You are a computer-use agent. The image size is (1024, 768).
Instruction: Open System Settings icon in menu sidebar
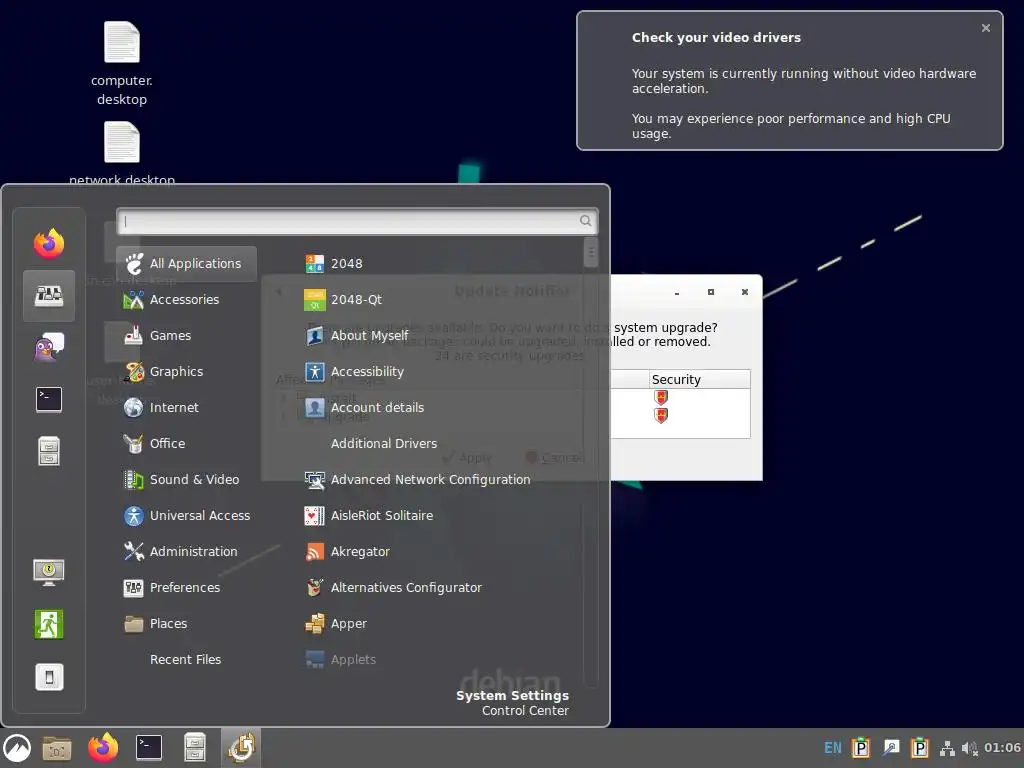point(49,296)
